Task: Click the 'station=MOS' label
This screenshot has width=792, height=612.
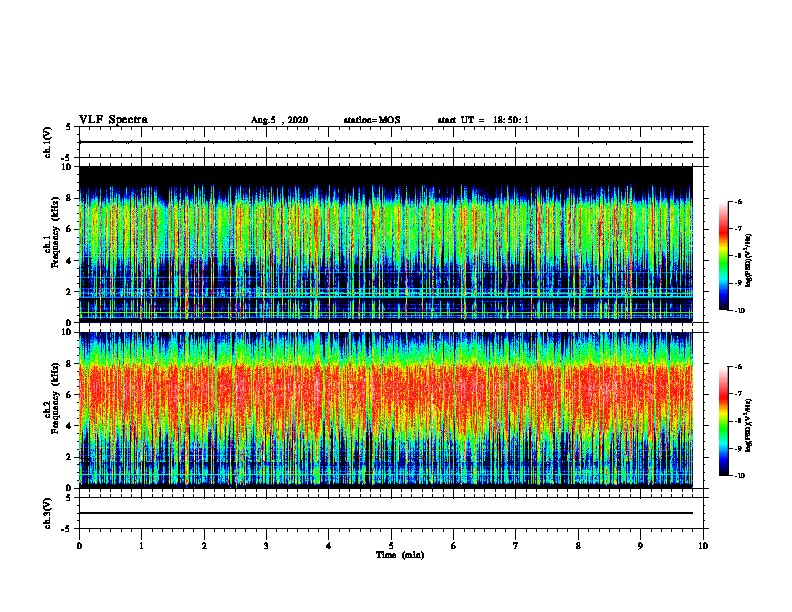Action: pyautogui.click(x=372, y=120)
